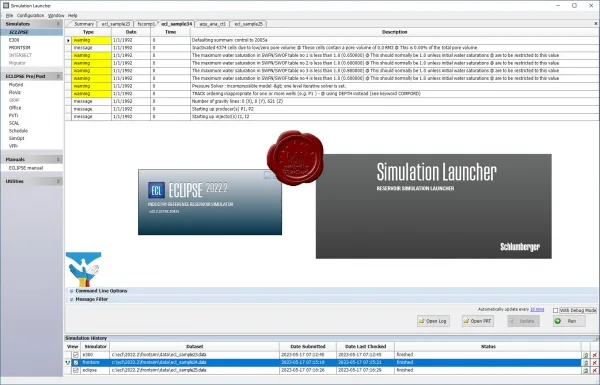Screen dimensions: 600x385
Task: Select Migrator in the Simulators list
Action: pos(17,63)
